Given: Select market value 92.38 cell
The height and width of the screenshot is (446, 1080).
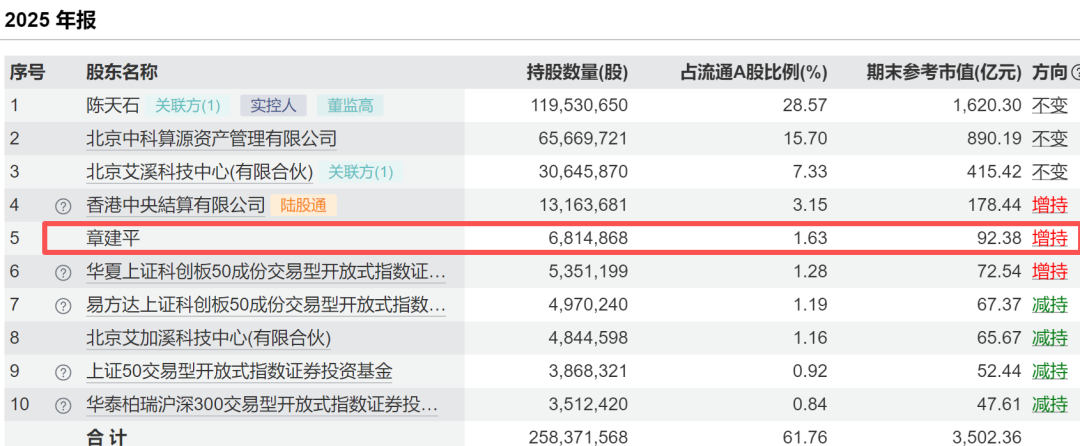Looking at the screenshot, I should pyautogui.click(x=999, y=239).
